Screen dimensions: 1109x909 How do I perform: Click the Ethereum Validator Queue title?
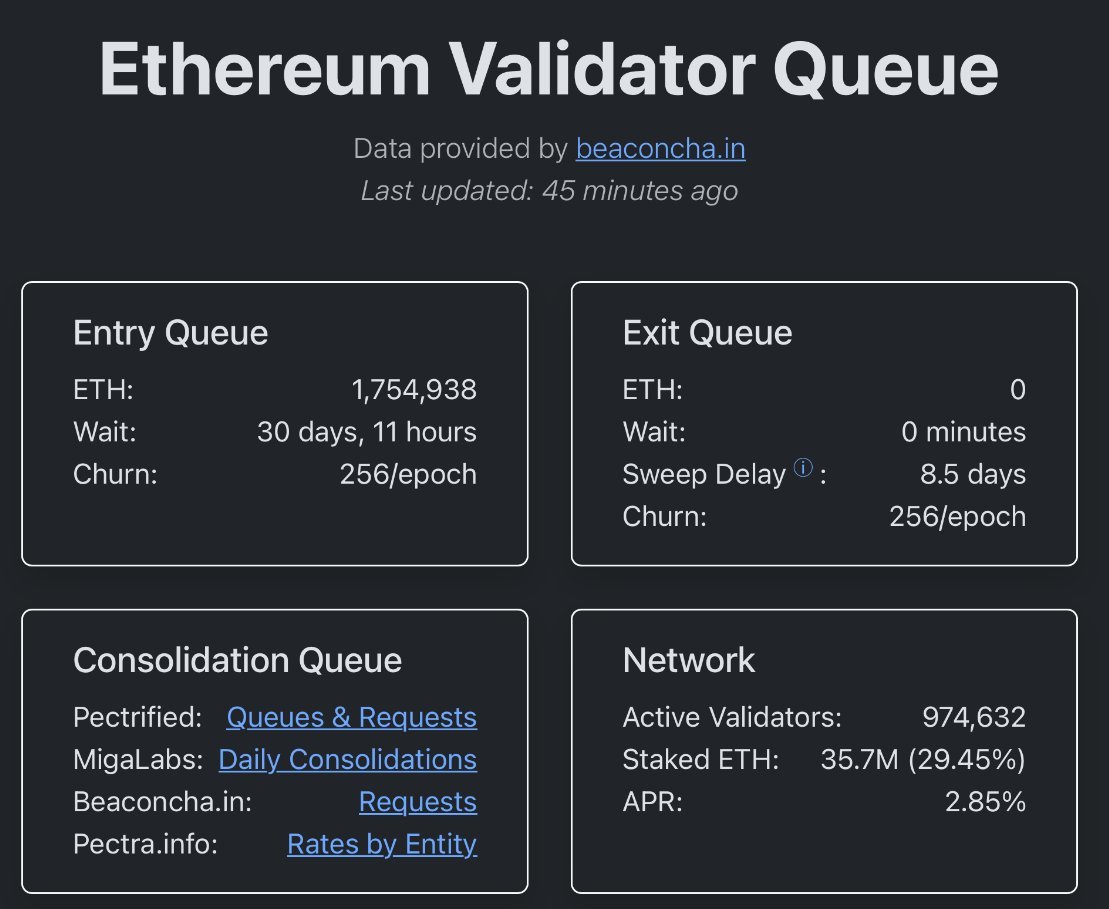click(x=549, y=70)
